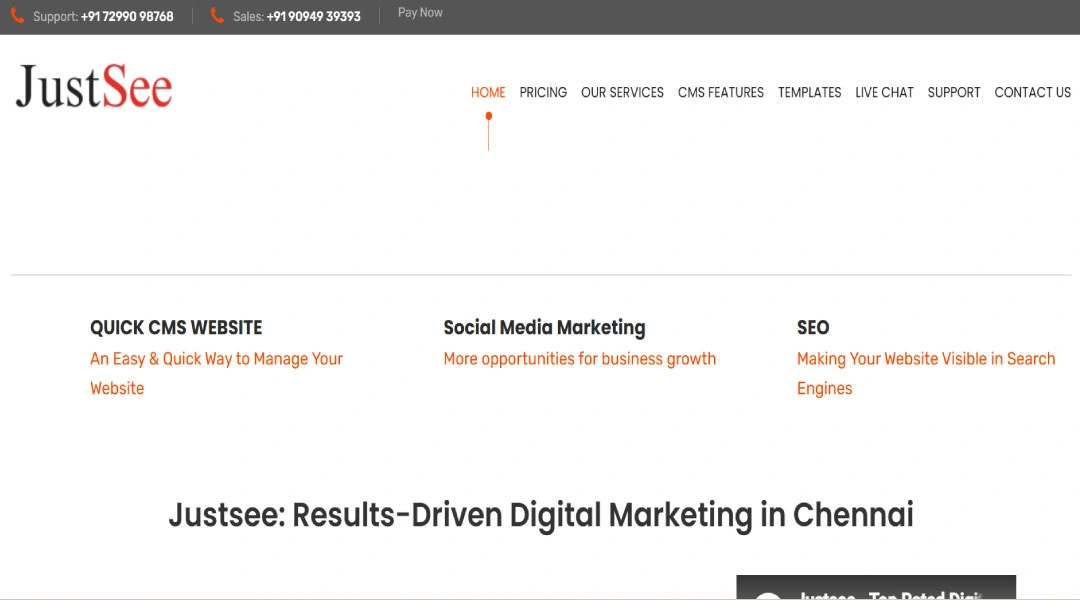Click the QUICK CMS WEBSITE heading

click(176, 328)
